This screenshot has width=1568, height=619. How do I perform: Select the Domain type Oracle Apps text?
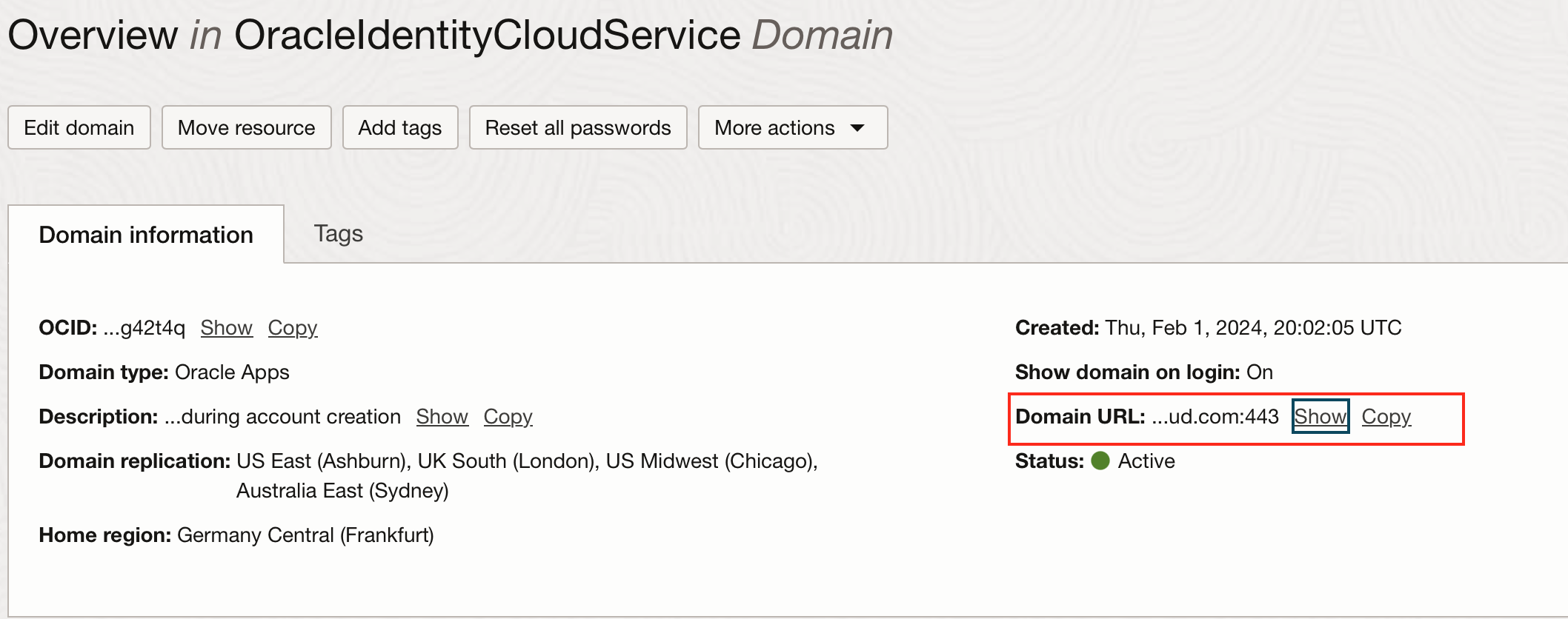point(232,372)
